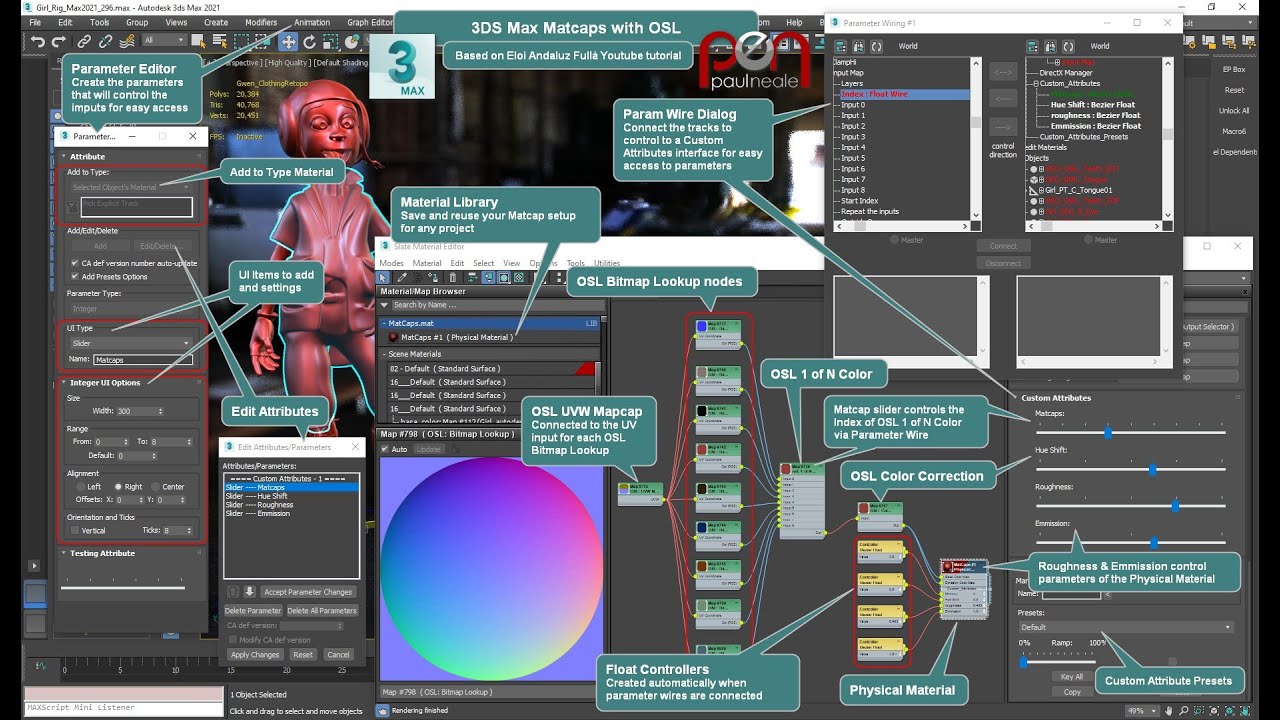Open the Animation menu
The image size is (1280, 720).
[x=312, y=22]
